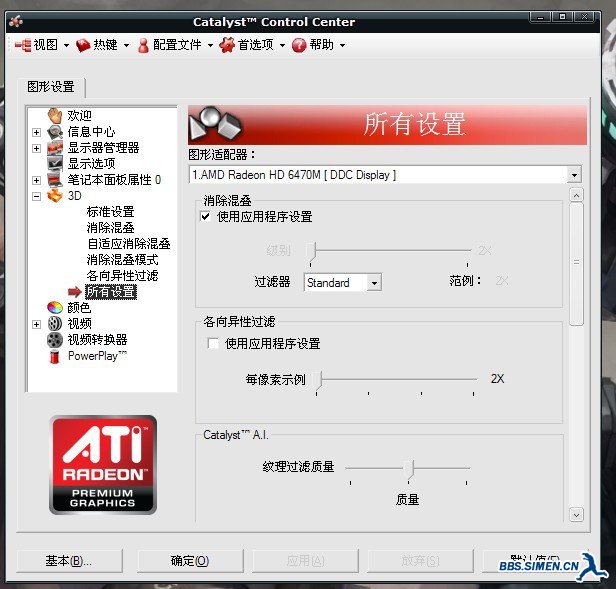Screen dimensions: 616x589
Task: Click the 帮助 help question mark icon
Action: pyautogui.click(x=299, y=45)
